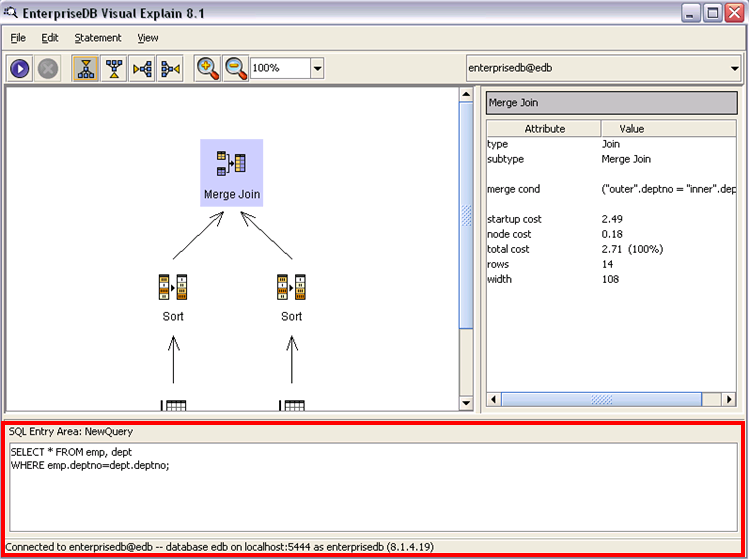The height and width of the screenshot is (560, 749).
Task: Click the diagram vertical scrollbar thumb
Action: click(x=466, y=215)
